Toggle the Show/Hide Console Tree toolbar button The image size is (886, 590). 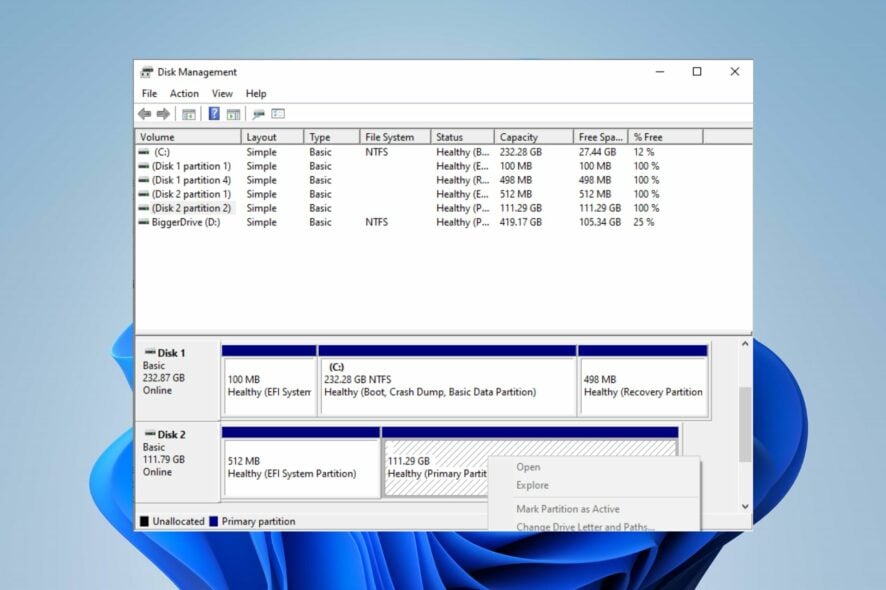189,113
